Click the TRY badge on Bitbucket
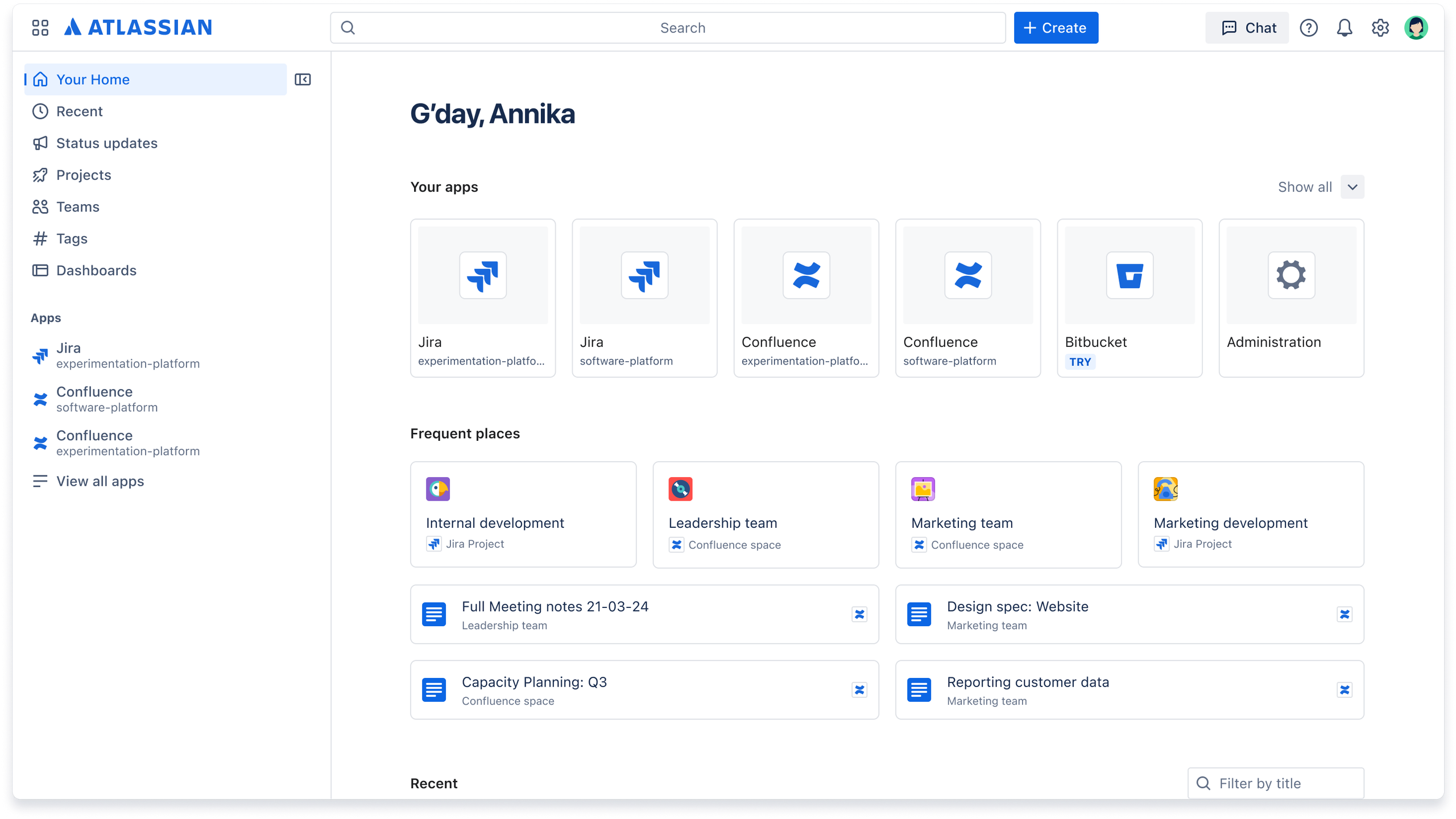The image size is (1456, 819). point(1080,362)
